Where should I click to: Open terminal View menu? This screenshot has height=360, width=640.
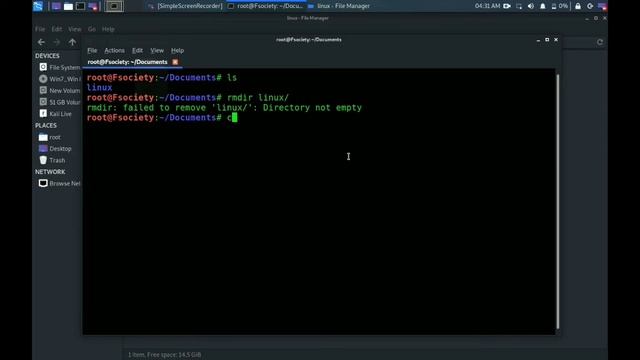click(157, 51)
